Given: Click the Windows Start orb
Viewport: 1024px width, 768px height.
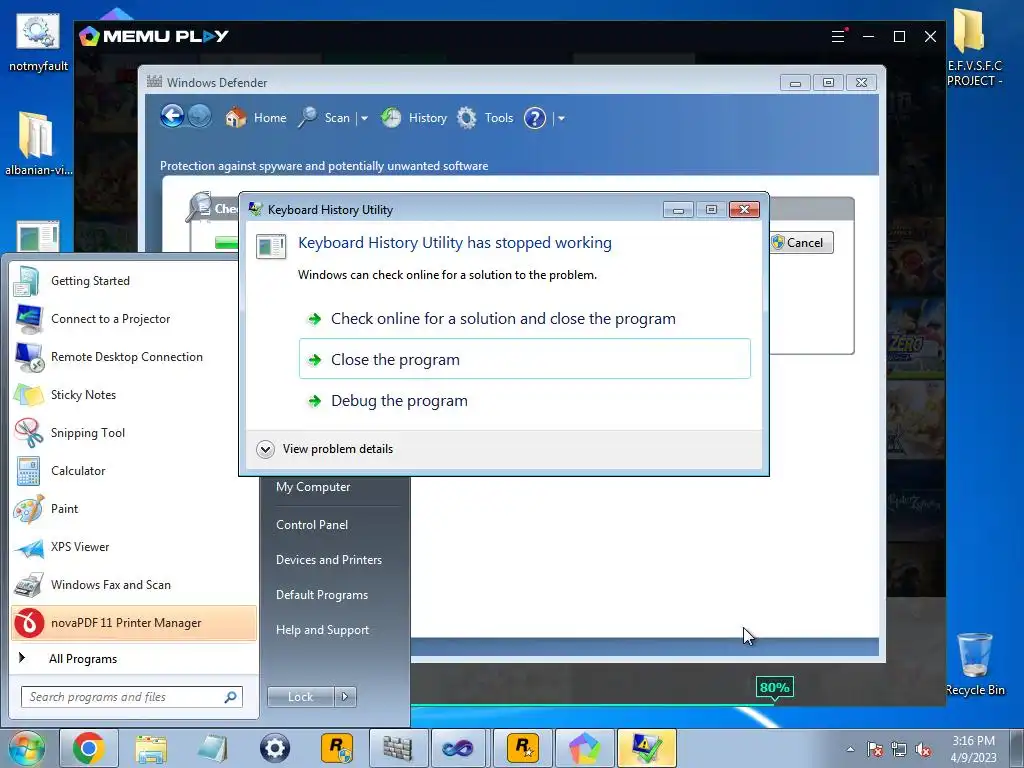Looking at the screenshot, I should click(26, 748).
